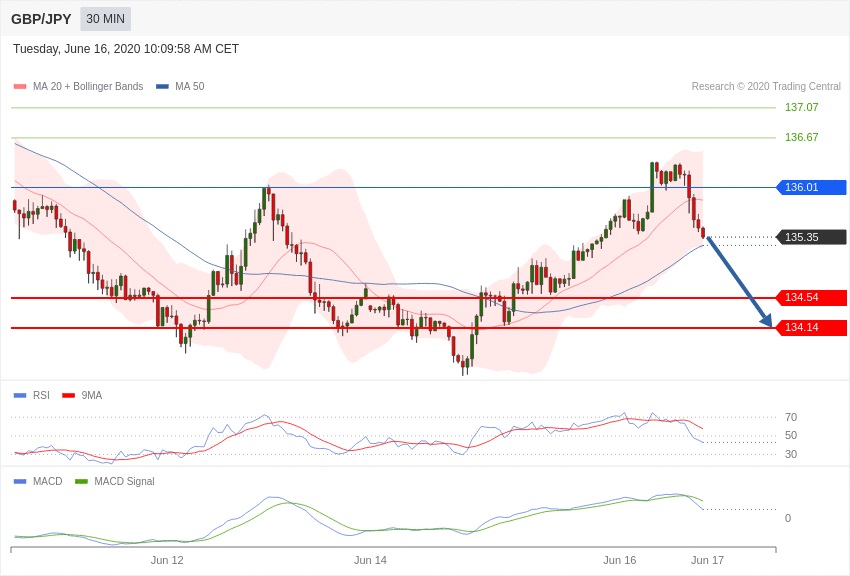The image size is (850, 576).
Task: Click the RSI 70 level label
Action: (x=791, y=417)
